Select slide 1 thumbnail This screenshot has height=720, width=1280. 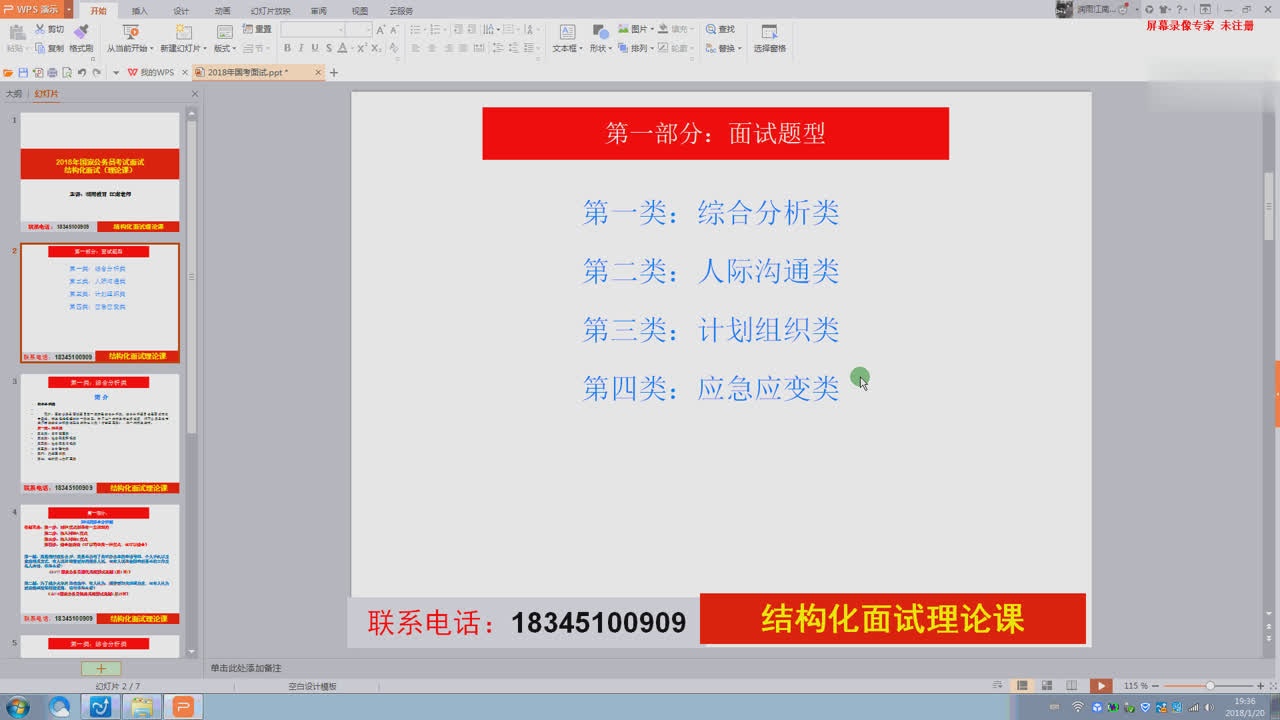pos(100,172)
